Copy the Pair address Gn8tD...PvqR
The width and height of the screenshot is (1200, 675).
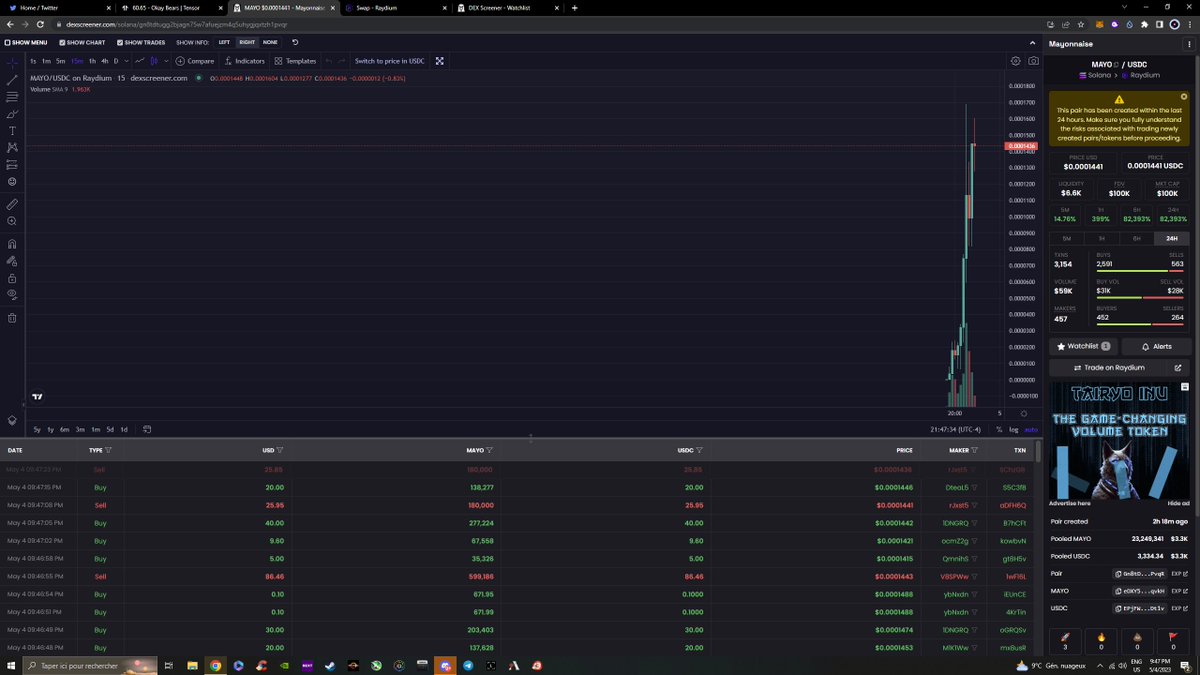click(1141, 574)
